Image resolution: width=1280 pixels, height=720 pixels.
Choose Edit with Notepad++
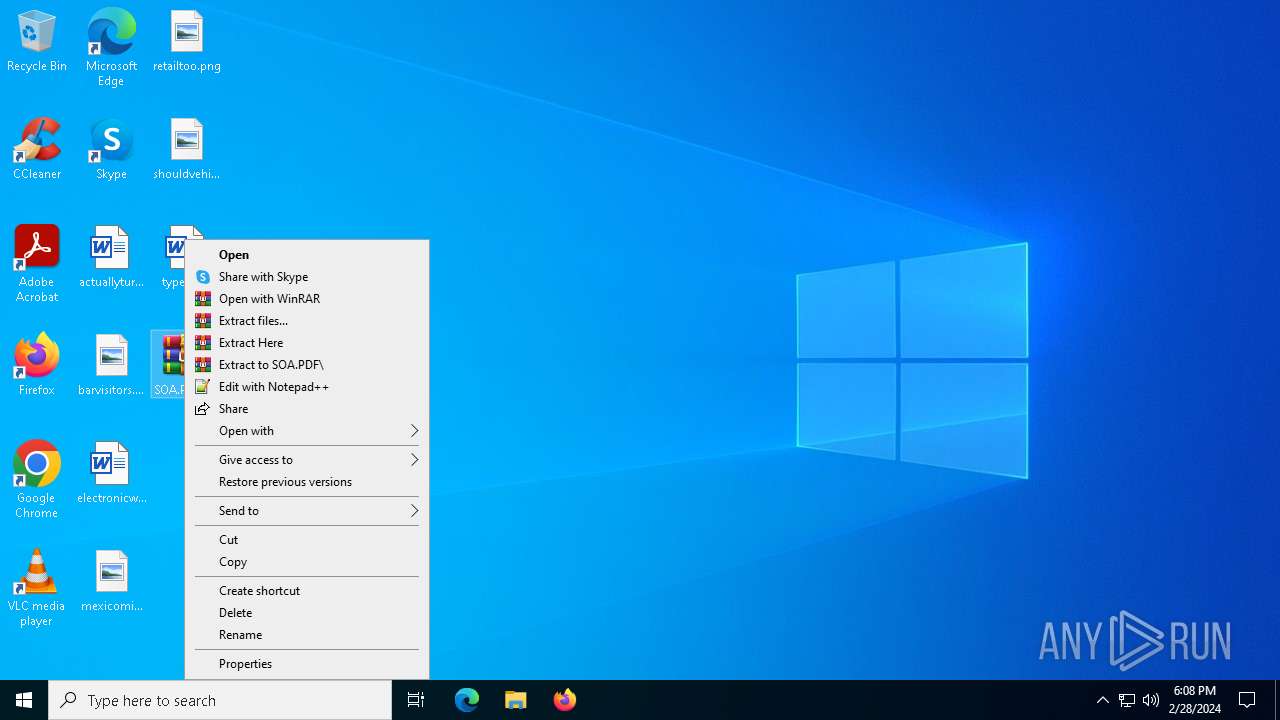point(307,387)
